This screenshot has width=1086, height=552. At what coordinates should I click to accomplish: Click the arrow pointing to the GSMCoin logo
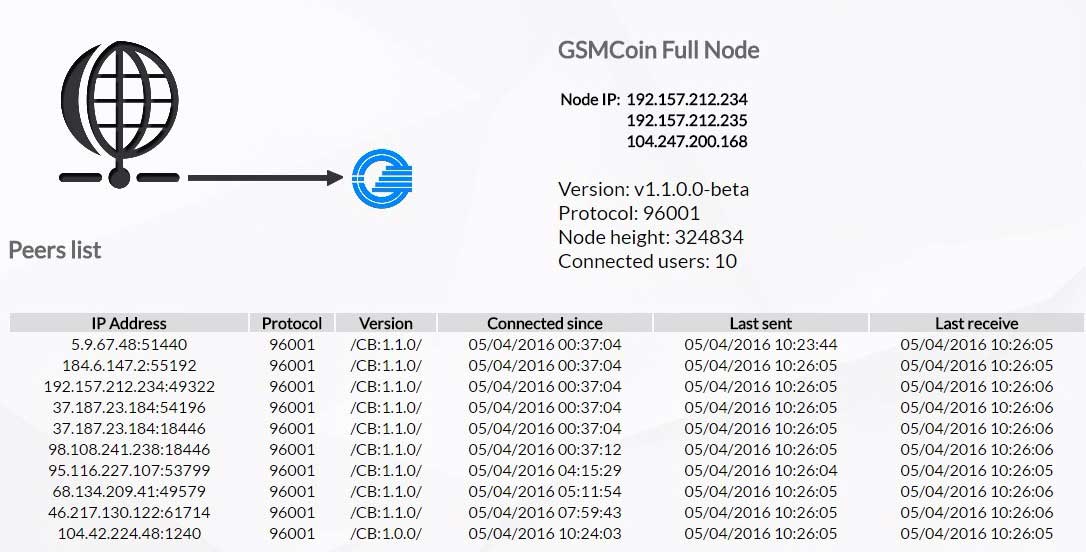tap(265, 178)
